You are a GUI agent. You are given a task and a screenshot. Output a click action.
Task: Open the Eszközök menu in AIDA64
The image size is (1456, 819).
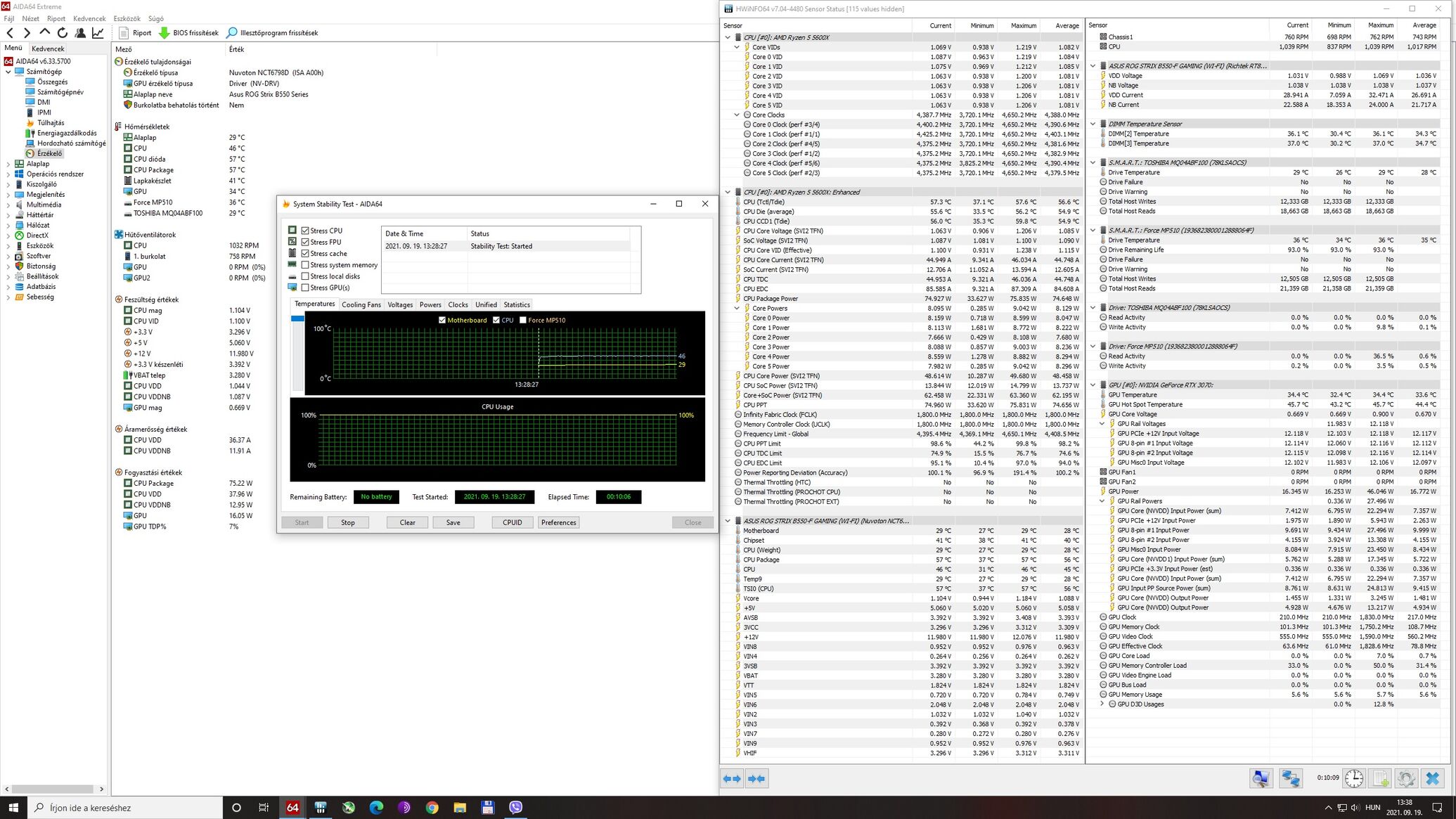click(127, 18)
